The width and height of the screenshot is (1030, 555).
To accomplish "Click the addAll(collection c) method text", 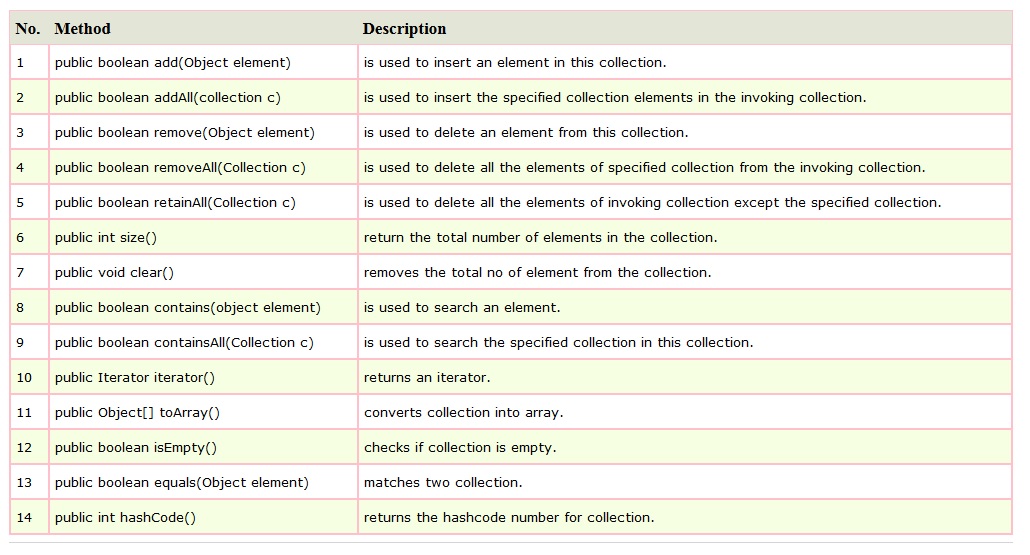I will pyautogui.click(x=167, y=98).
